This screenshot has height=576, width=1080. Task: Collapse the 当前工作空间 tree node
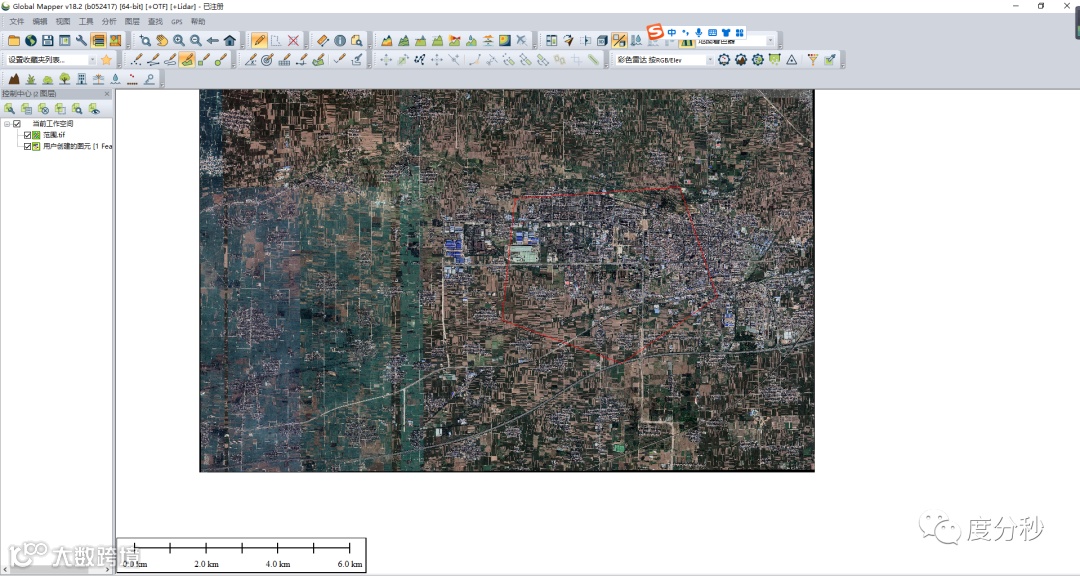(x=7, y=124)
